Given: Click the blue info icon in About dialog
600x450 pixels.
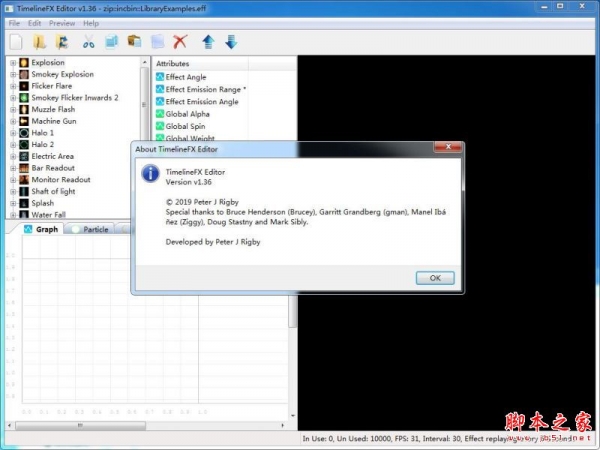Looking at the screenshot, I should 150,174.
